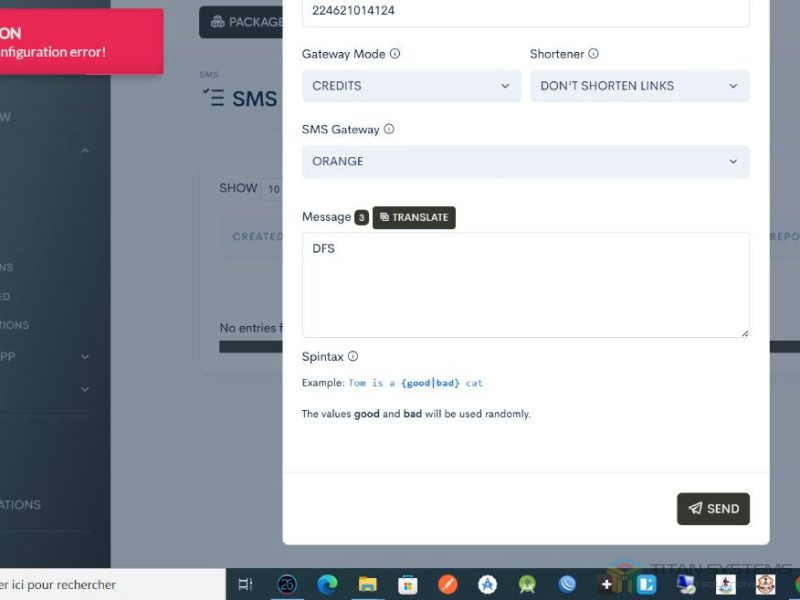Collapse the expanded sidebar menu chevron

click(85, 151)
